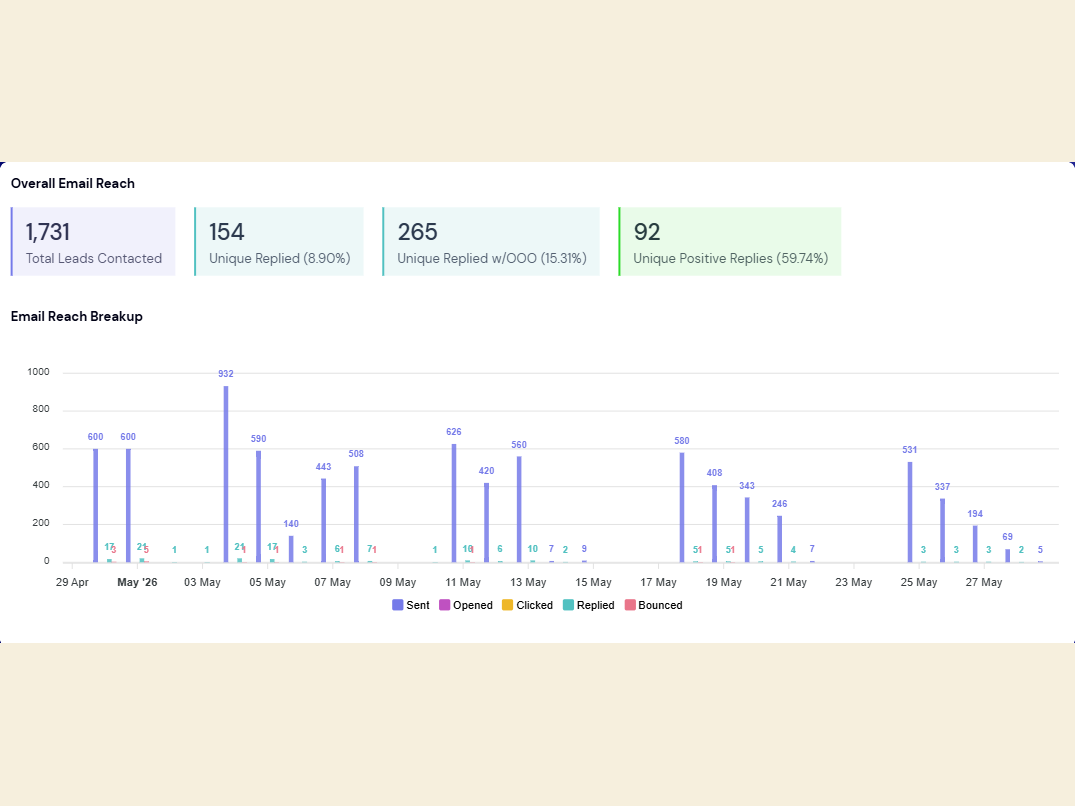Open the Unique Replied (8.90%) card
This screenshot has width=1075, height=806.
click(279, 242)
